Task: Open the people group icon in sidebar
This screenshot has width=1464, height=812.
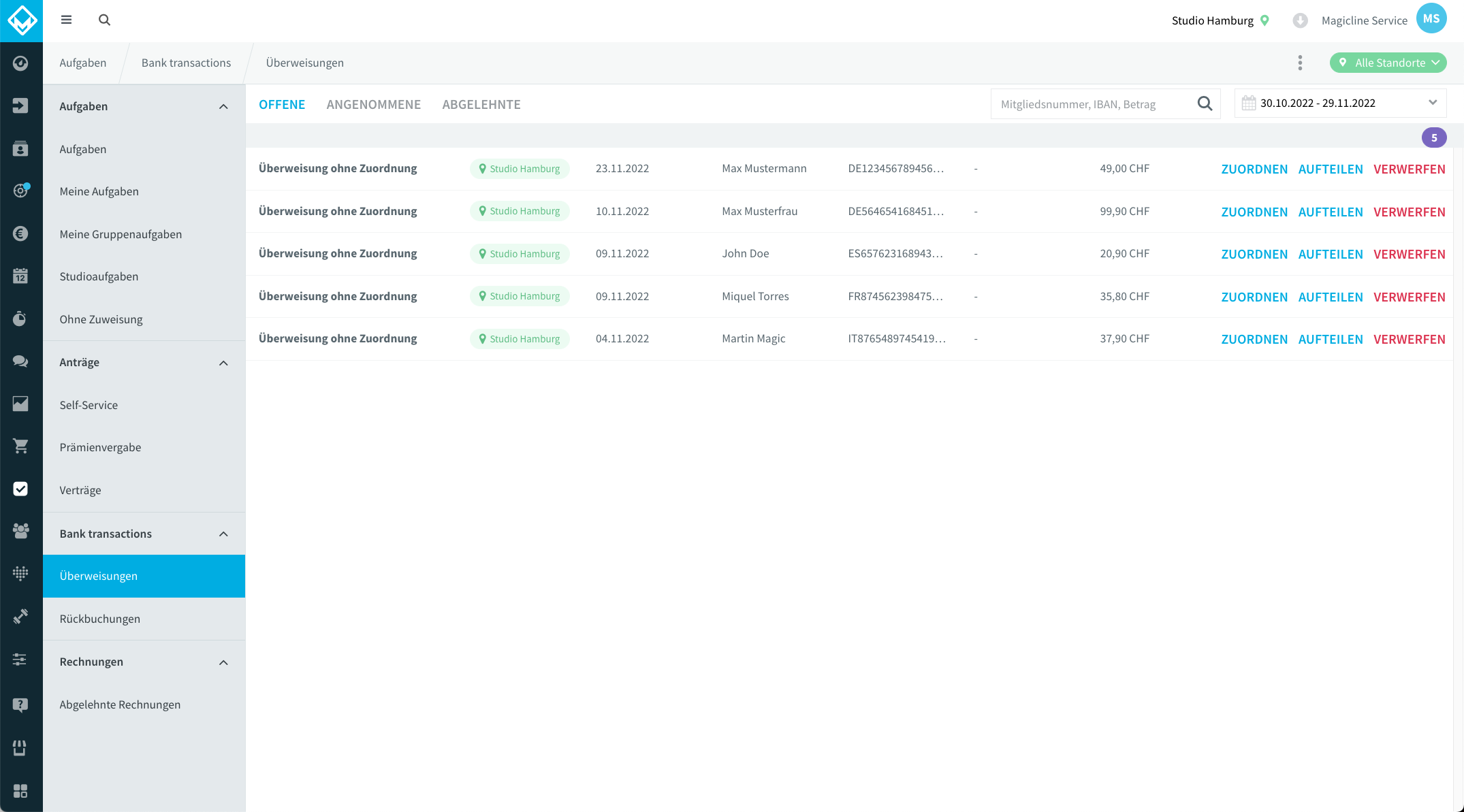Action: pyautogui.click(x=20, y=531)
